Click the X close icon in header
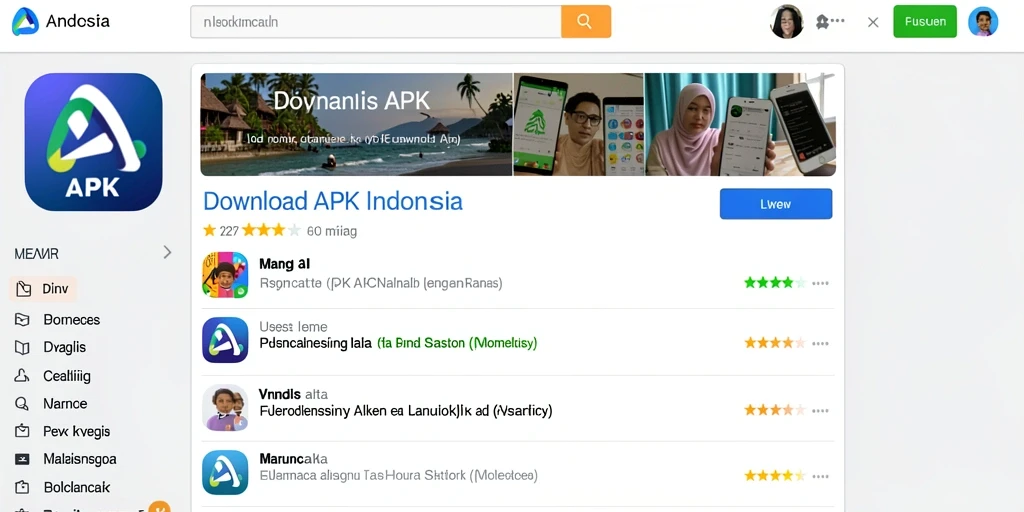The height and width of the screenshot is (512, 1024). coord(872,22)
